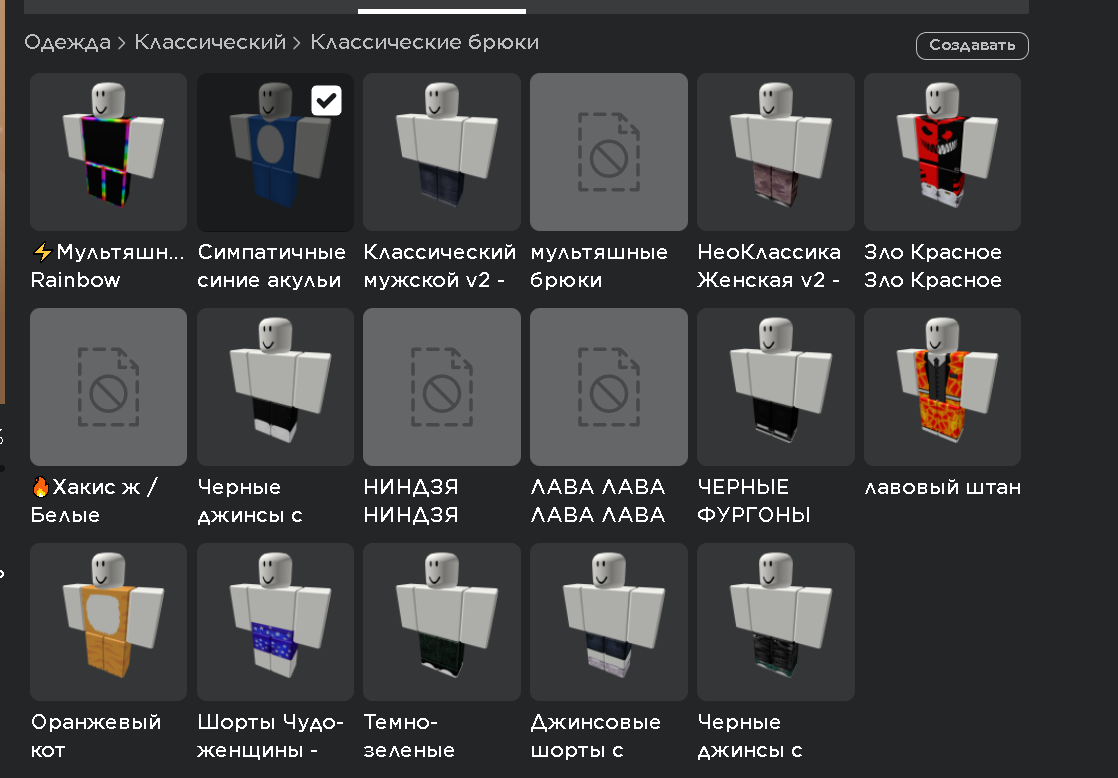Click the ЛАВА ЛАВА title text
Screen dimensions: 1118x778
[598, 501]
